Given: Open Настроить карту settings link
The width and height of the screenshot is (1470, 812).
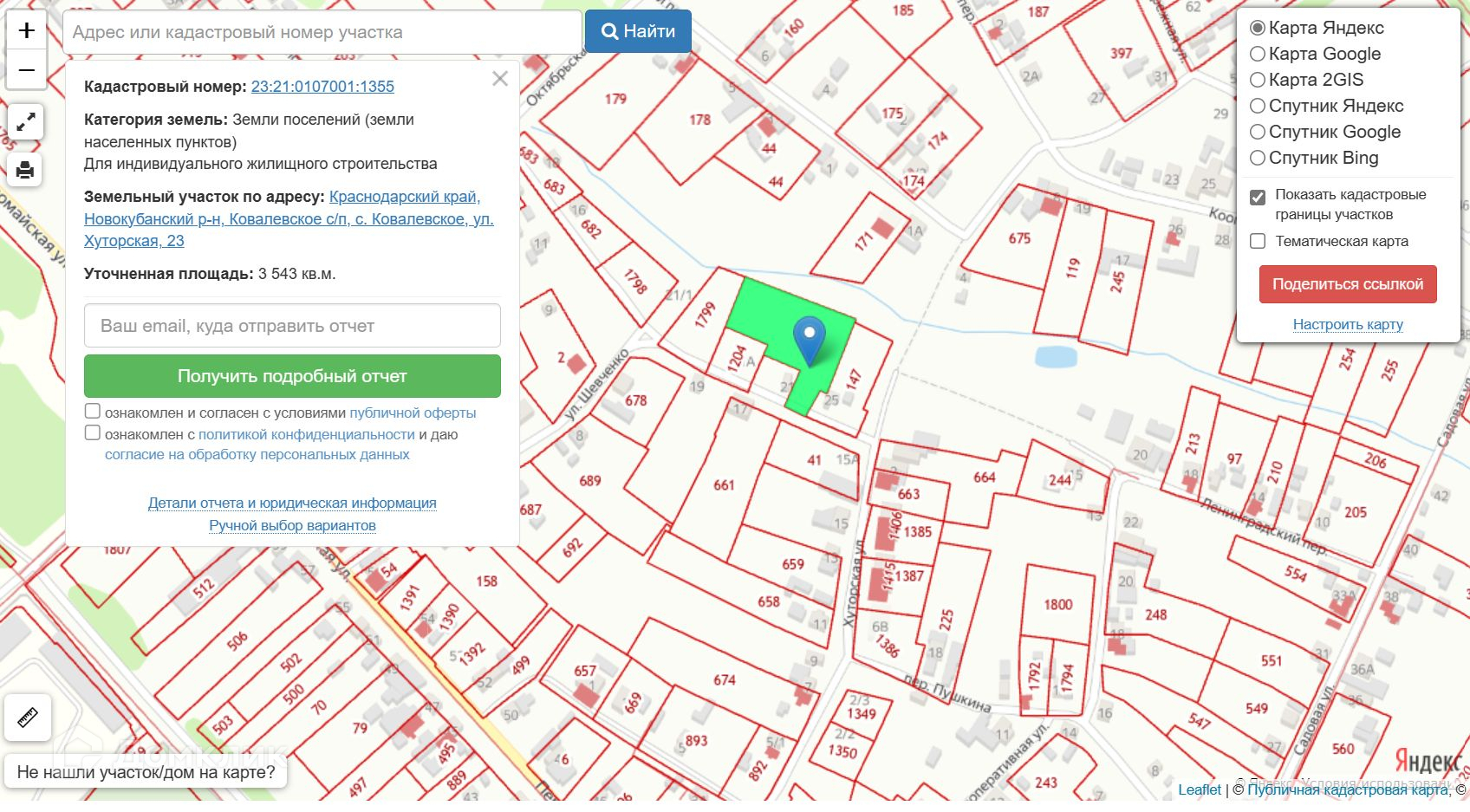Looking at the screenshot, I should pos(1347,324).
